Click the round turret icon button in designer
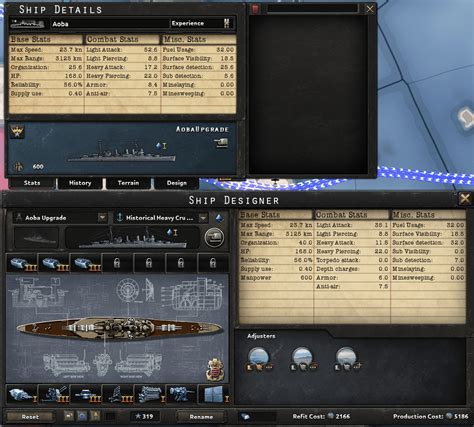This screenshot has height=427, width=474. 214,237
